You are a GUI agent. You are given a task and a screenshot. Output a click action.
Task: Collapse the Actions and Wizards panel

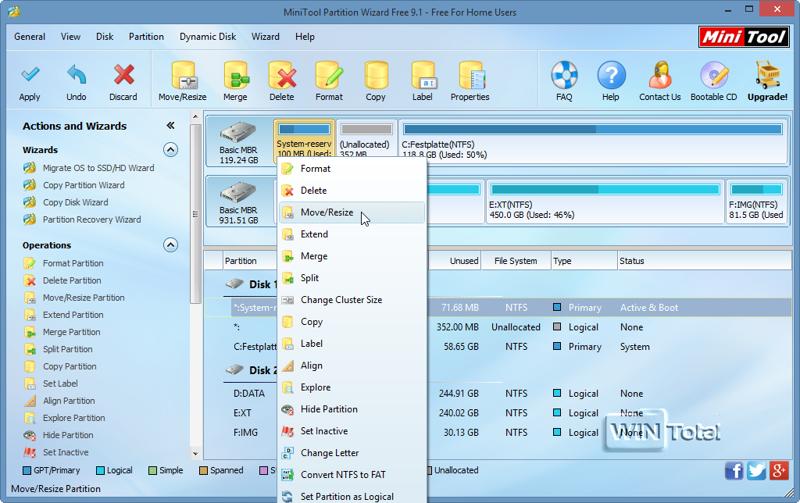pyautogui.click(x=170, y=126)
